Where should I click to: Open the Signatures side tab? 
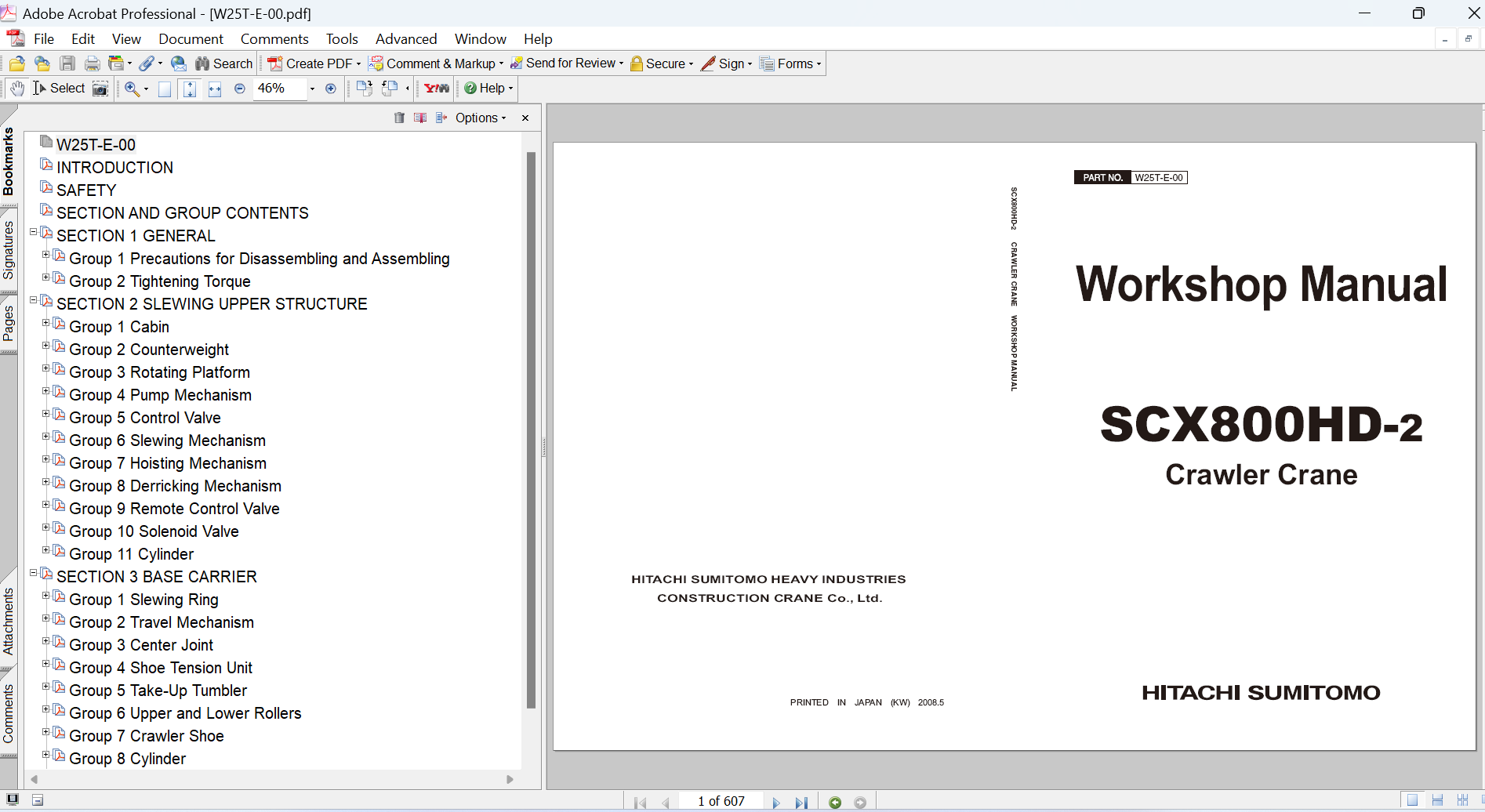tap(9, 250)
